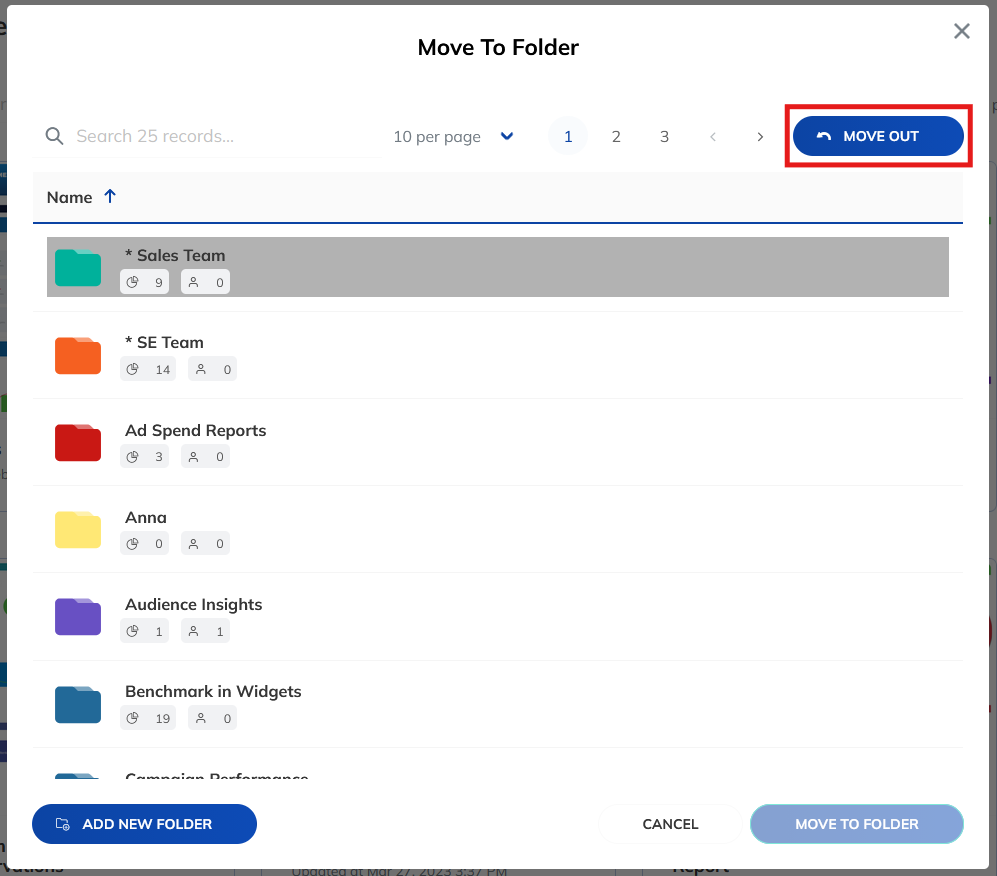Select the Anna folder name
The height and width of the screenshot is (876, 997).
point(146,517)
